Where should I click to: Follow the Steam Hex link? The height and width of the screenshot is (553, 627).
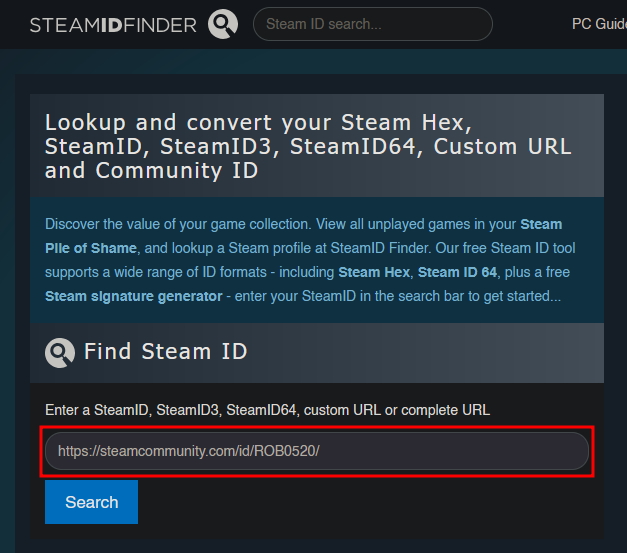[x=374, y=272]
